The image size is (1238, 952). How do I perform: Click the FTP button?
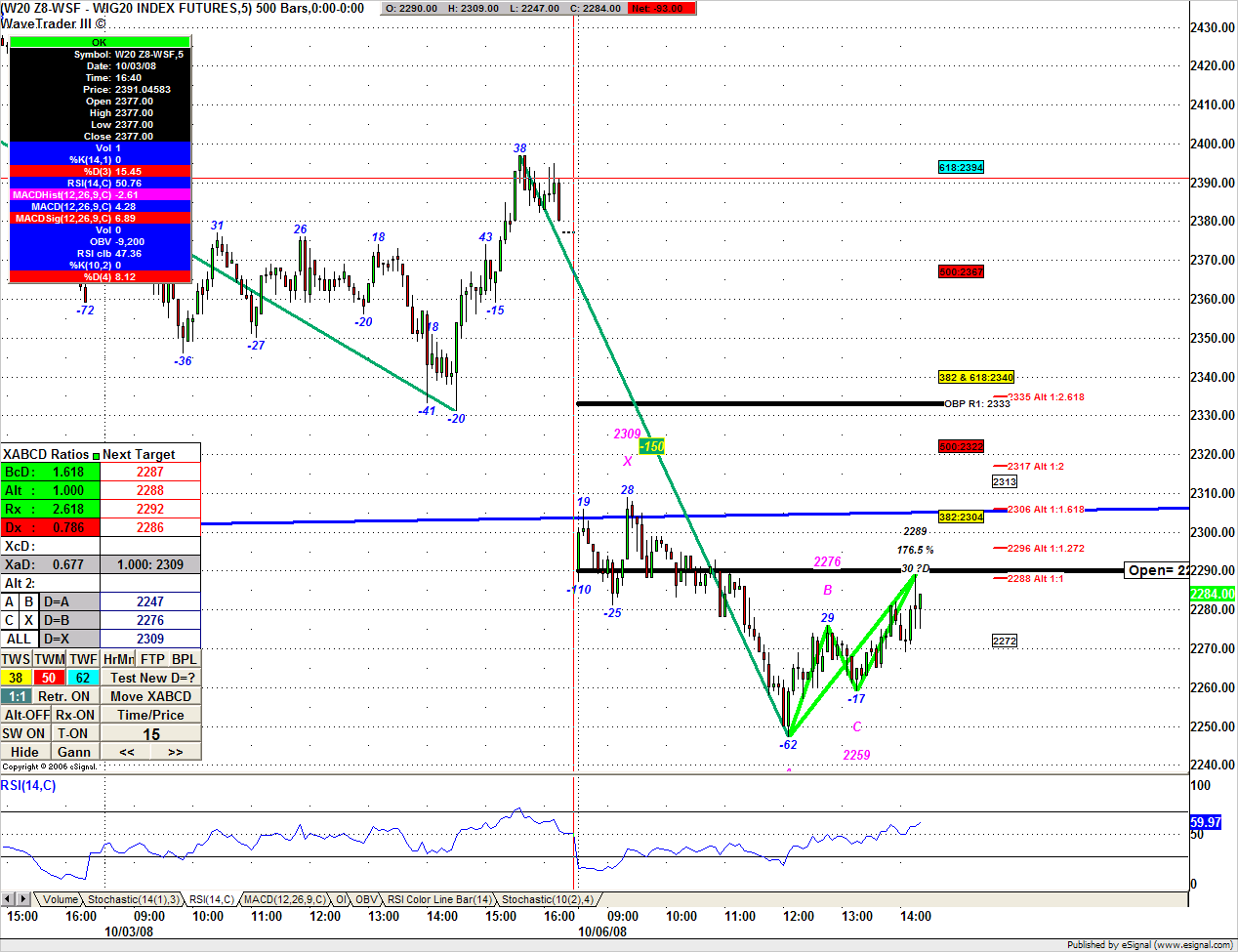[x=152, y=659]
